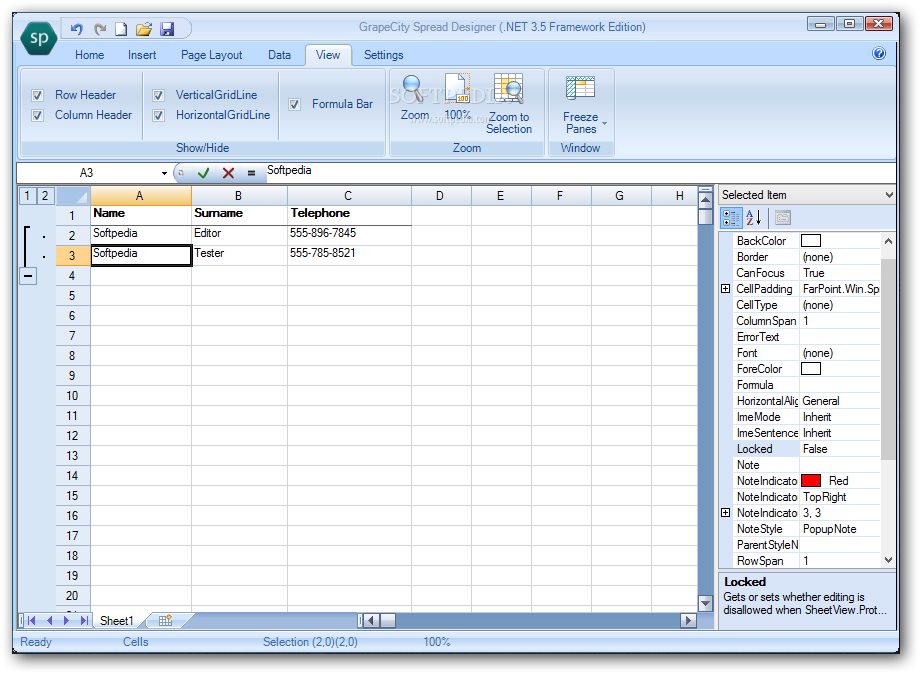
Task: Select column header C
Action: pyautogui.click(x=349, y=196)
